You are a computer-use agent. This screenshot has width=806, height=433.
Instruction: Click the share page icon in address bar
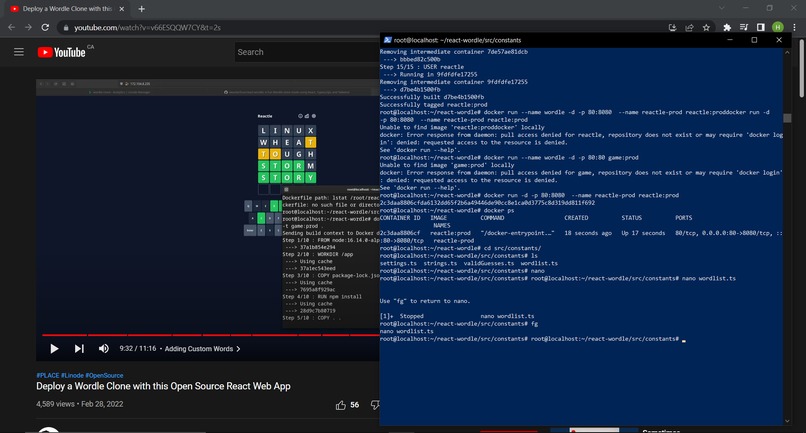point(689,27)
